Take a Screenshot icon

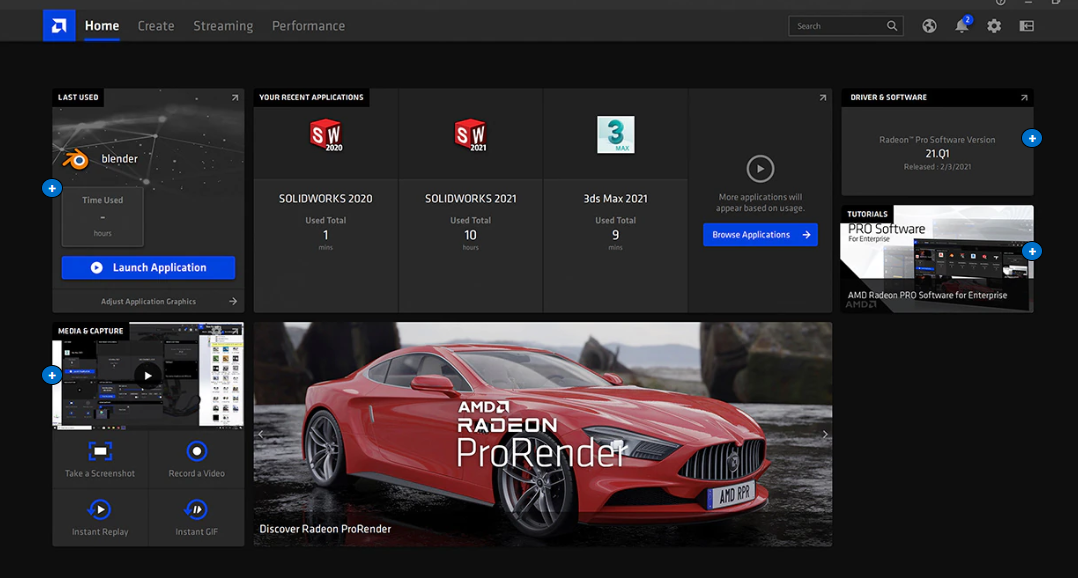(x=100, y=452)
